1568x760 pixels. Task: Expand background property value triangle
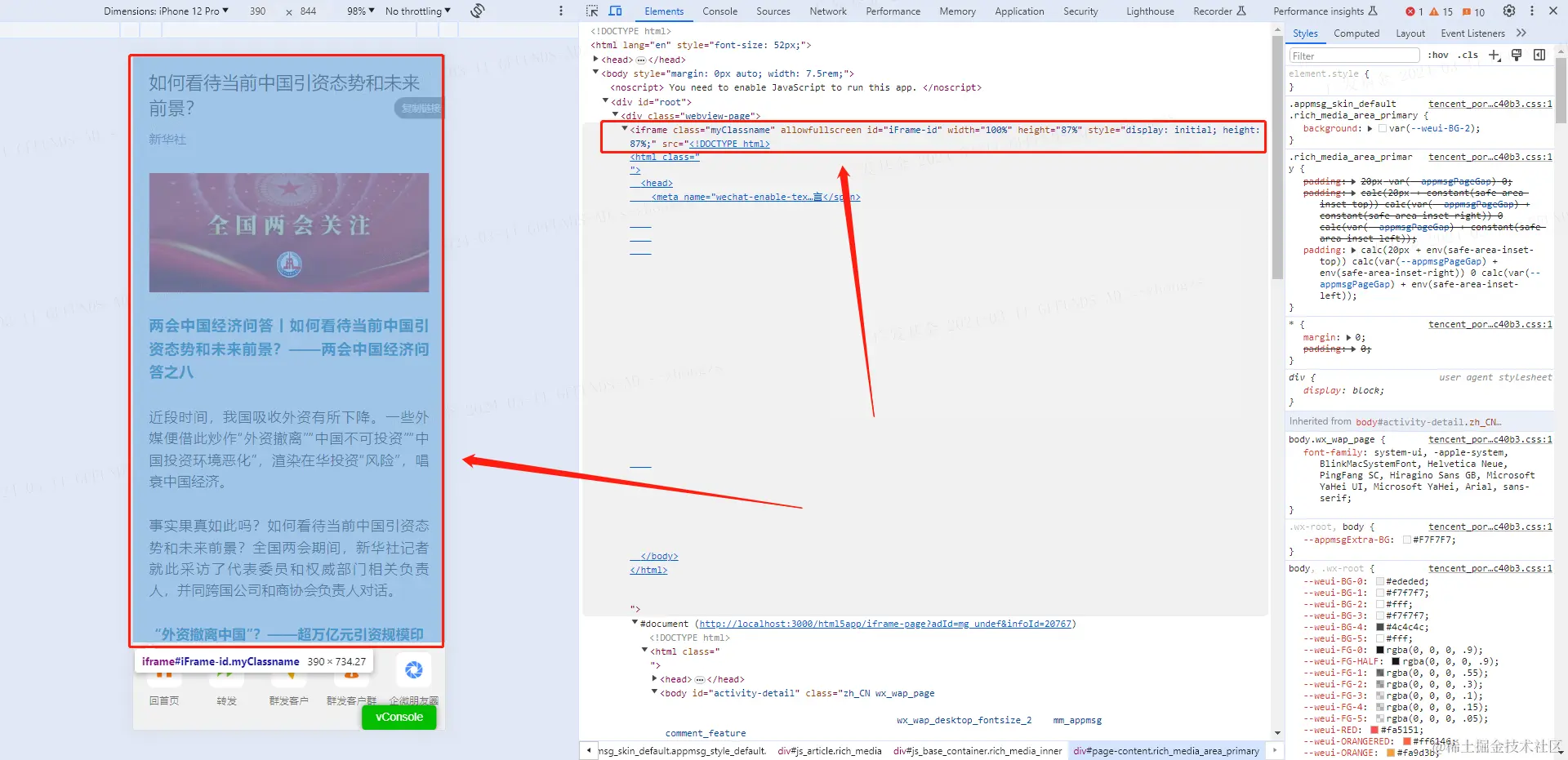(x=1370, y=128)
